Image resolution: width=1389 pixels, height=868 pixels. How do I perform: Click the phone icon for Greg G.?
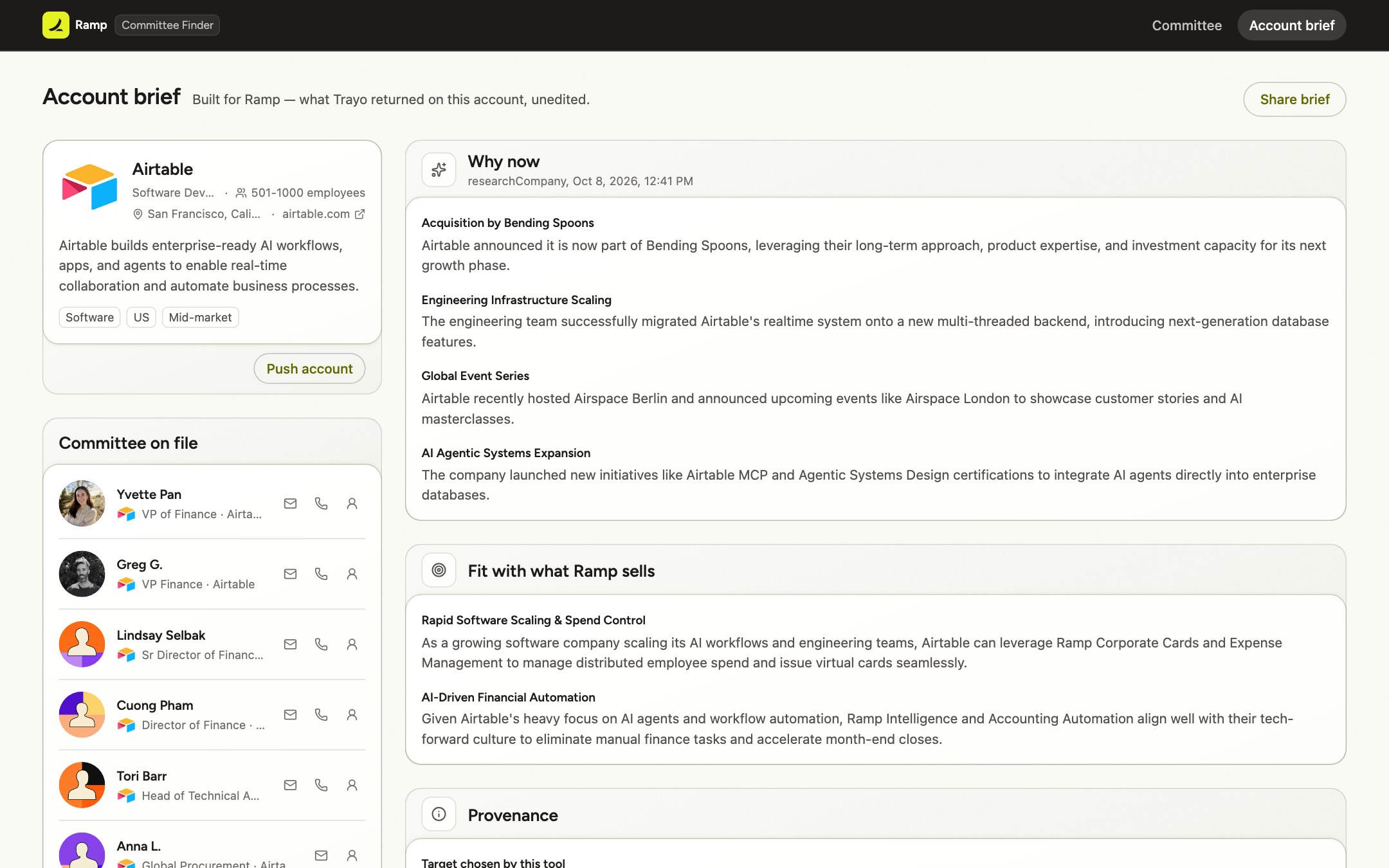(321, 574)
